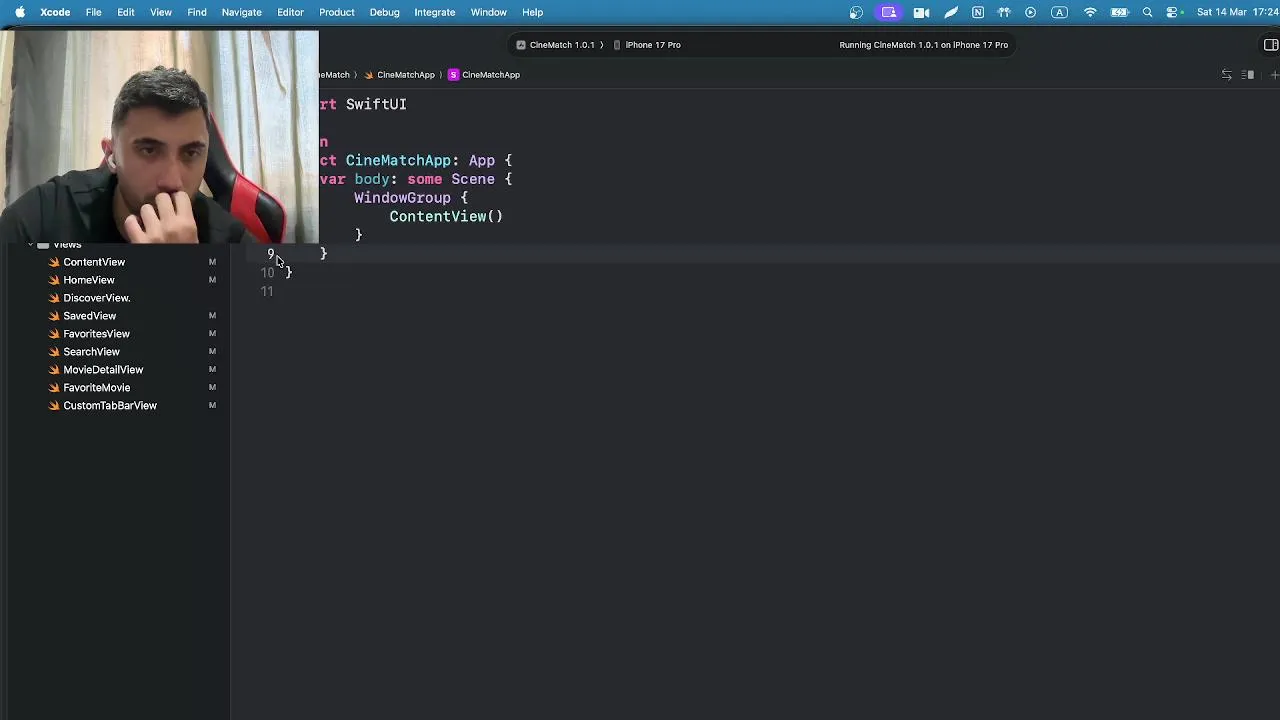This screenshot has height=720, width=1280.
Task: Select CustomTabBarView in the navigator
Action: click(x=110, y=406)
